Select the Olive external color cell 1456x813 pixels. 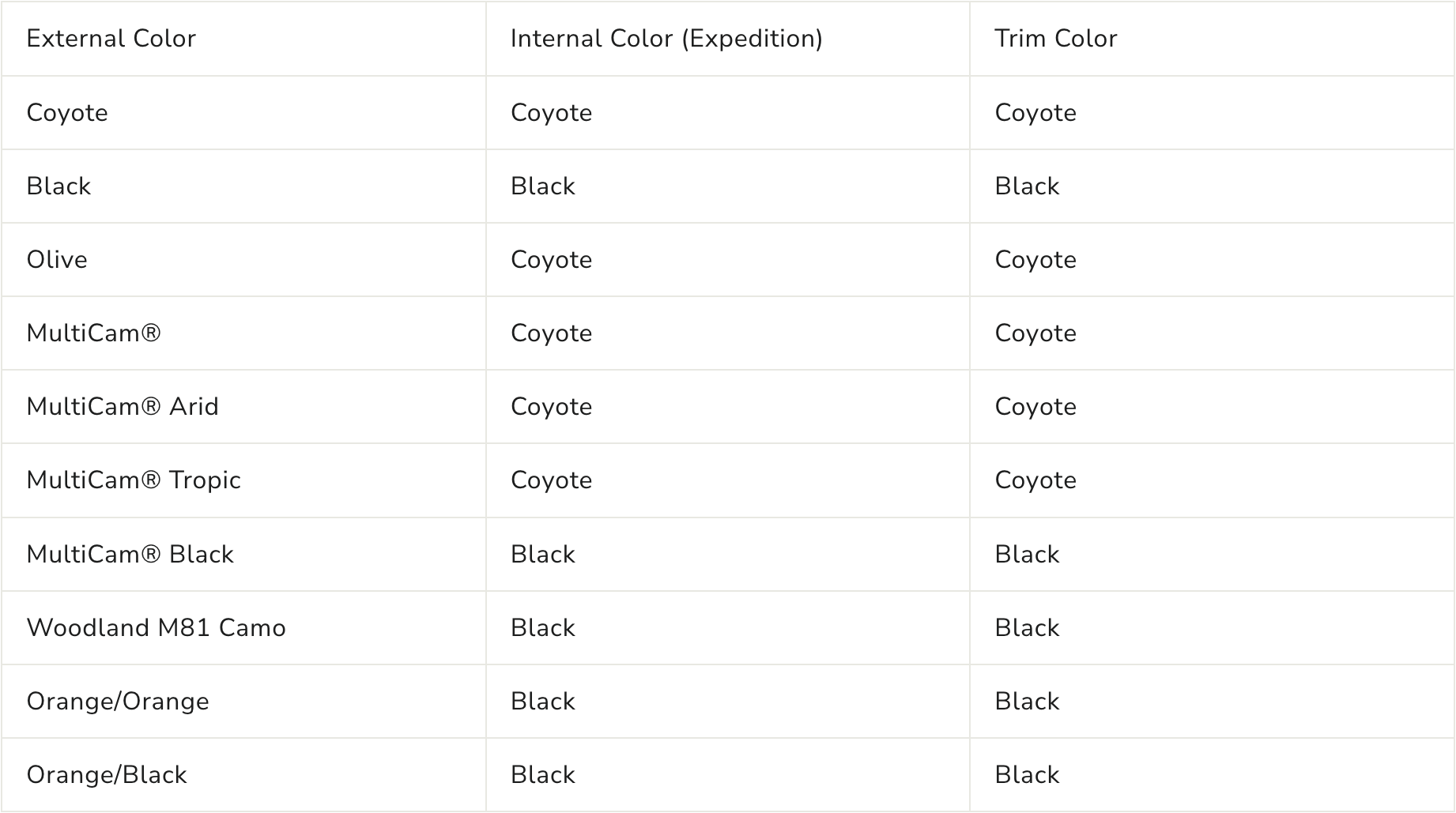pyautogui.click(x=57, y=260)
